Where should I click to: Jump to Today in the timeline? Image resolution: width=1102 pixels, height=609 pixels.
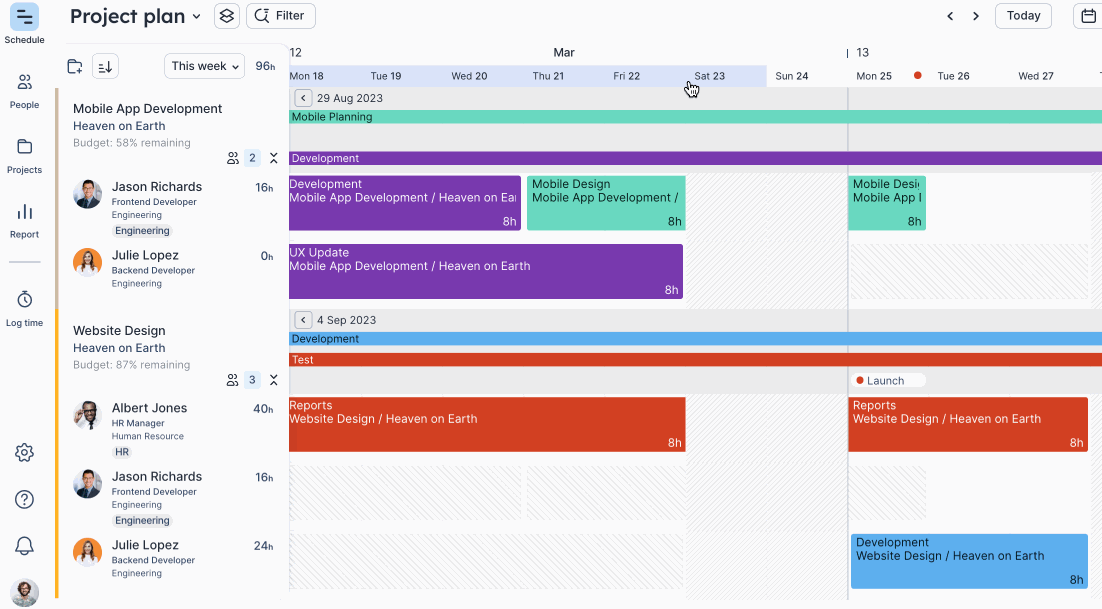[x=1023, y=16]
